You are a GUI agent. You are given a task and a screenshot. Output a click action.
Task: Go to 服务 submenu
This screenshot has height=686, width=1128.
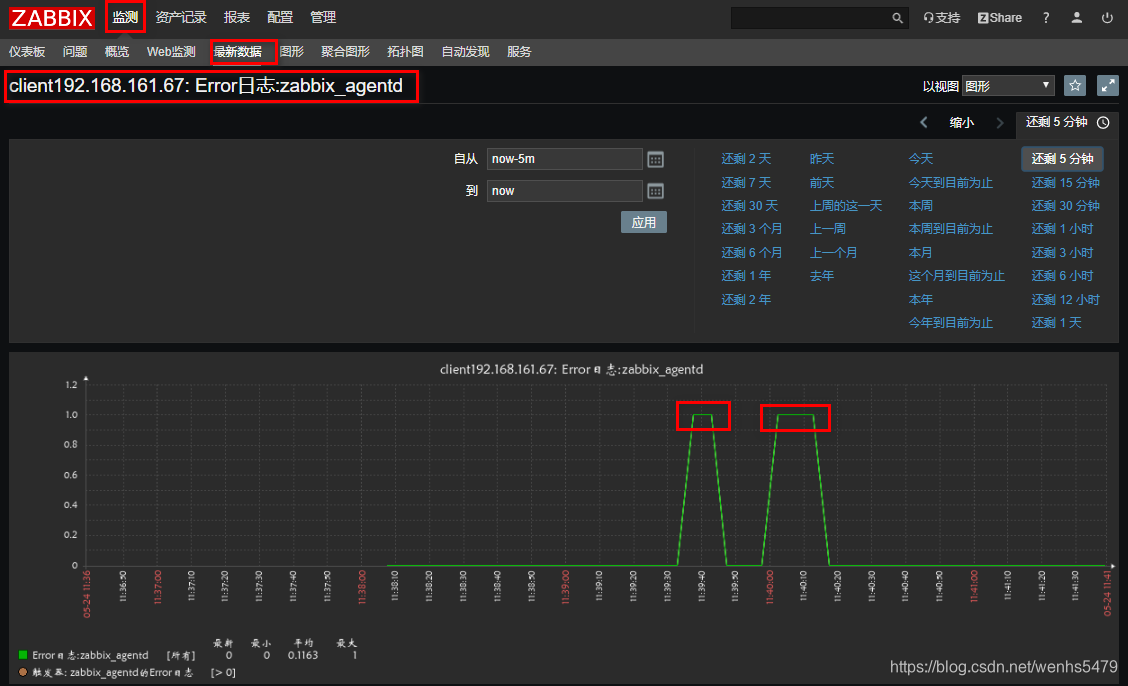click(519, 52)
